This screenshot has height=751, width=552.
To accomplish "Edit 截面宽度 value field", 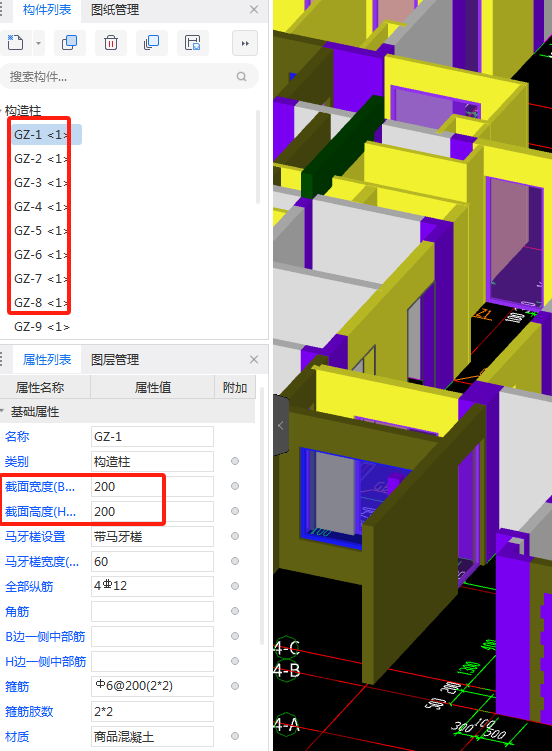I will click(x=152, y=487).
